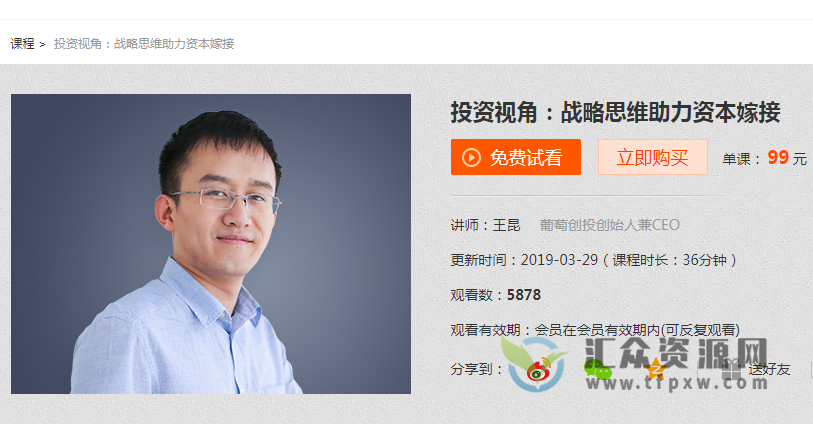This screenshot has height=437, width=813.
Task: Click 观看有效期 validity text
Action: [x=595, y=330]
